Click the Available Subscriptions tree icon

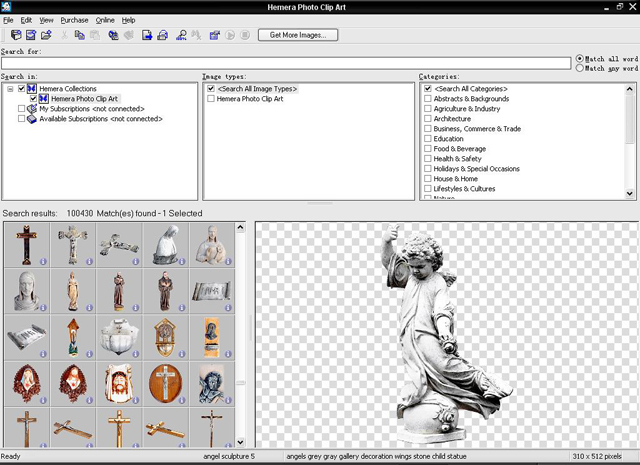[32, 119]
